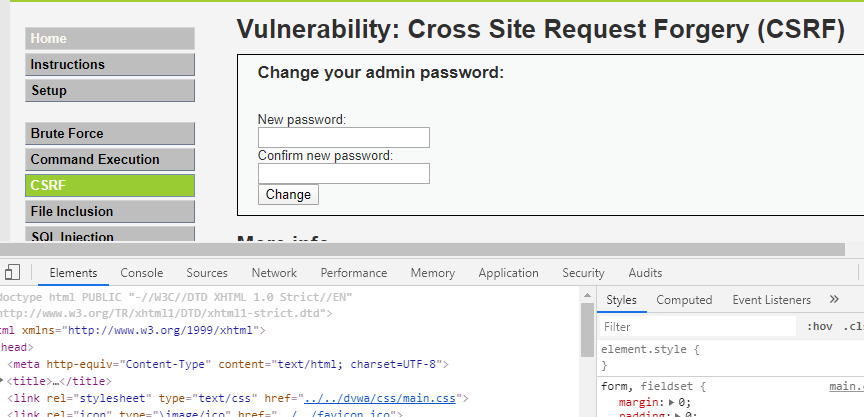Screen dimensions: 864x417
Task: Focus the New password field
Action: [x=343, y=138]
